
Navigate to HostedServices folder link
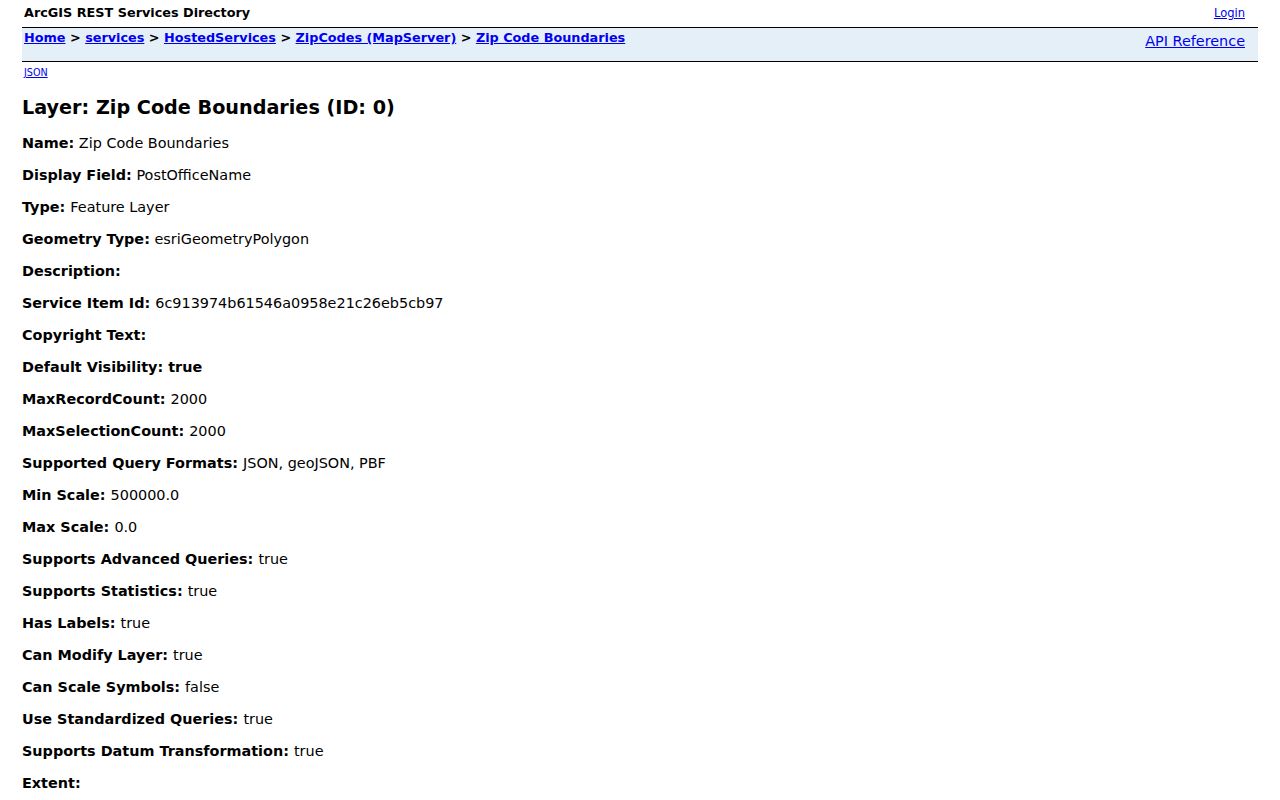pyautogui.click(x=220, y=38)
